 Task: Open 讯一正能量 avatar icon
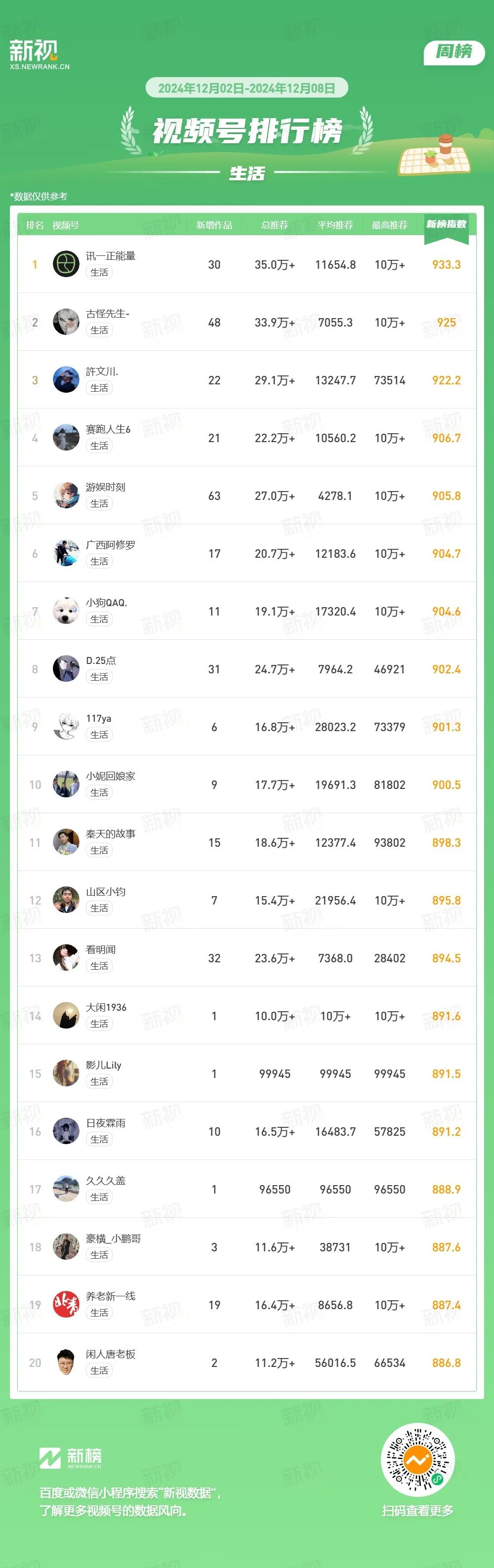[x=66, y=264]
